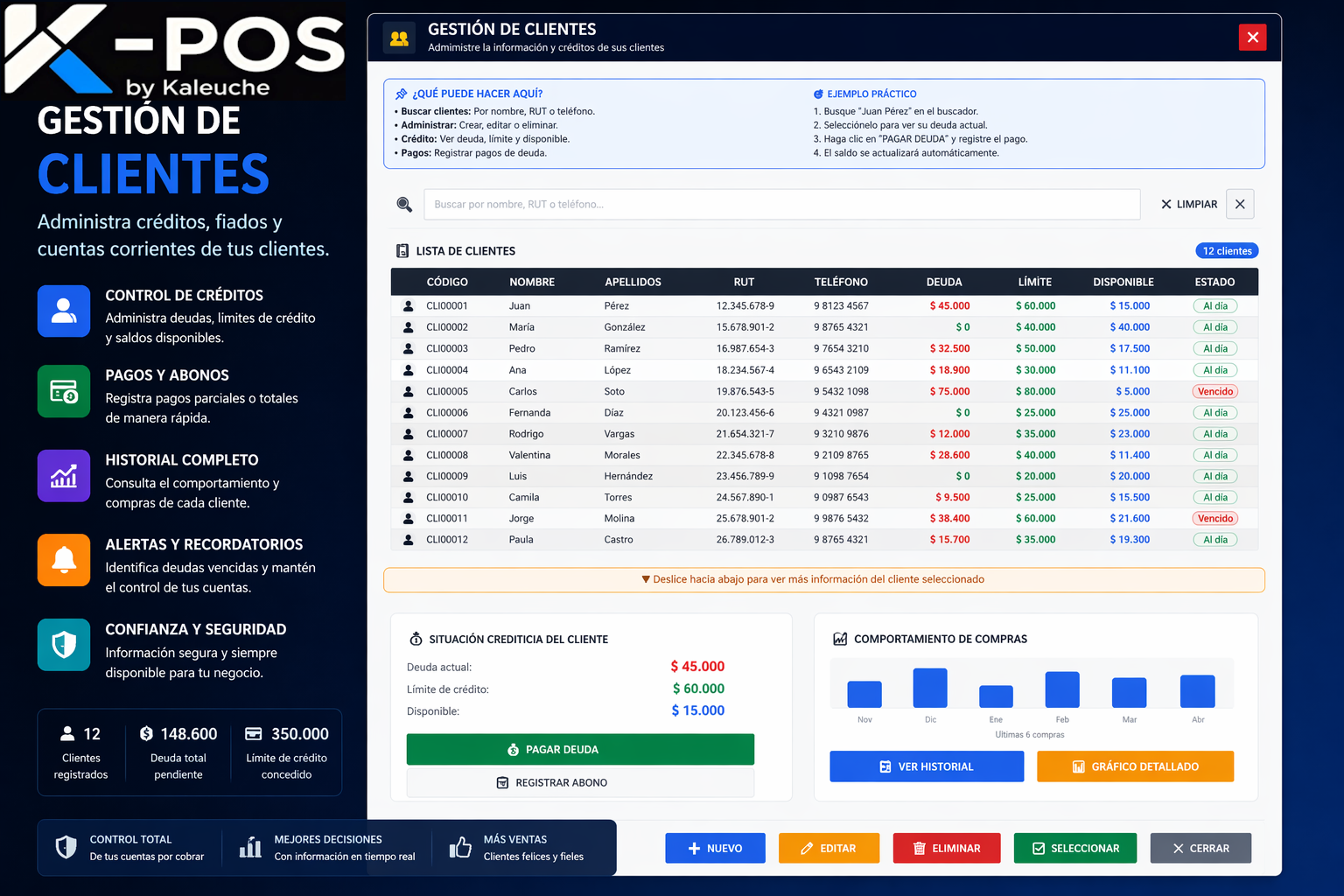1344x896 pixels.
Task: Sort by the CÓDIGO column header
Action: click(447, 282)
